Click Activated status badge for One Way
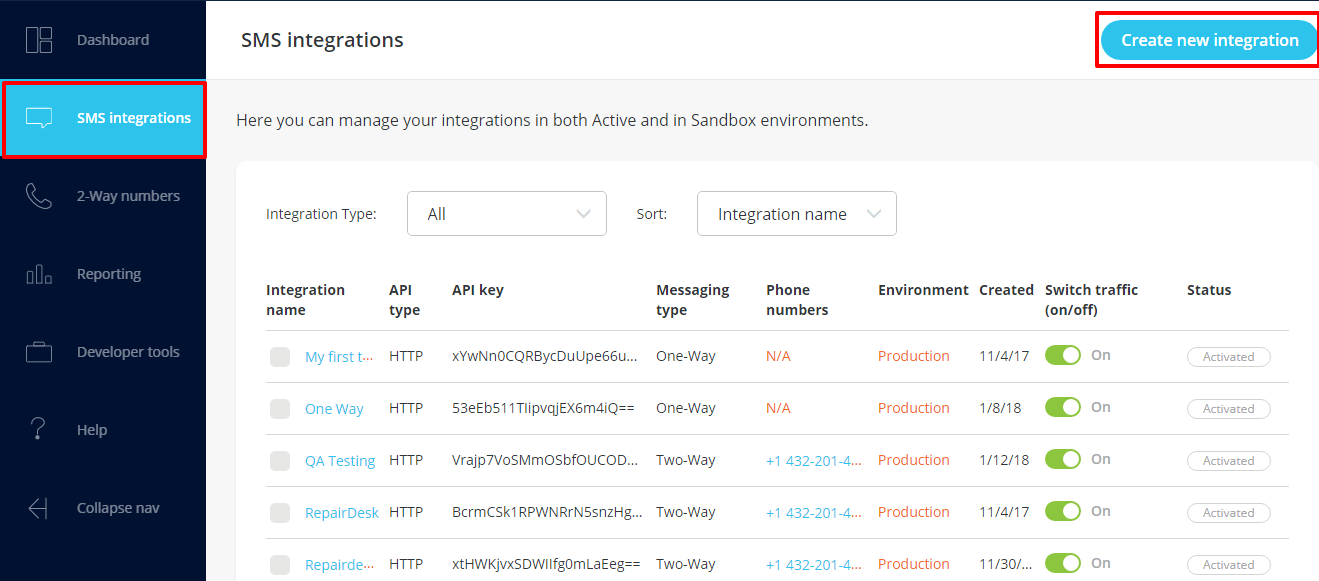Viewport: 1319px width, 581px height. pyautogui.click(x=1228, y=409)
